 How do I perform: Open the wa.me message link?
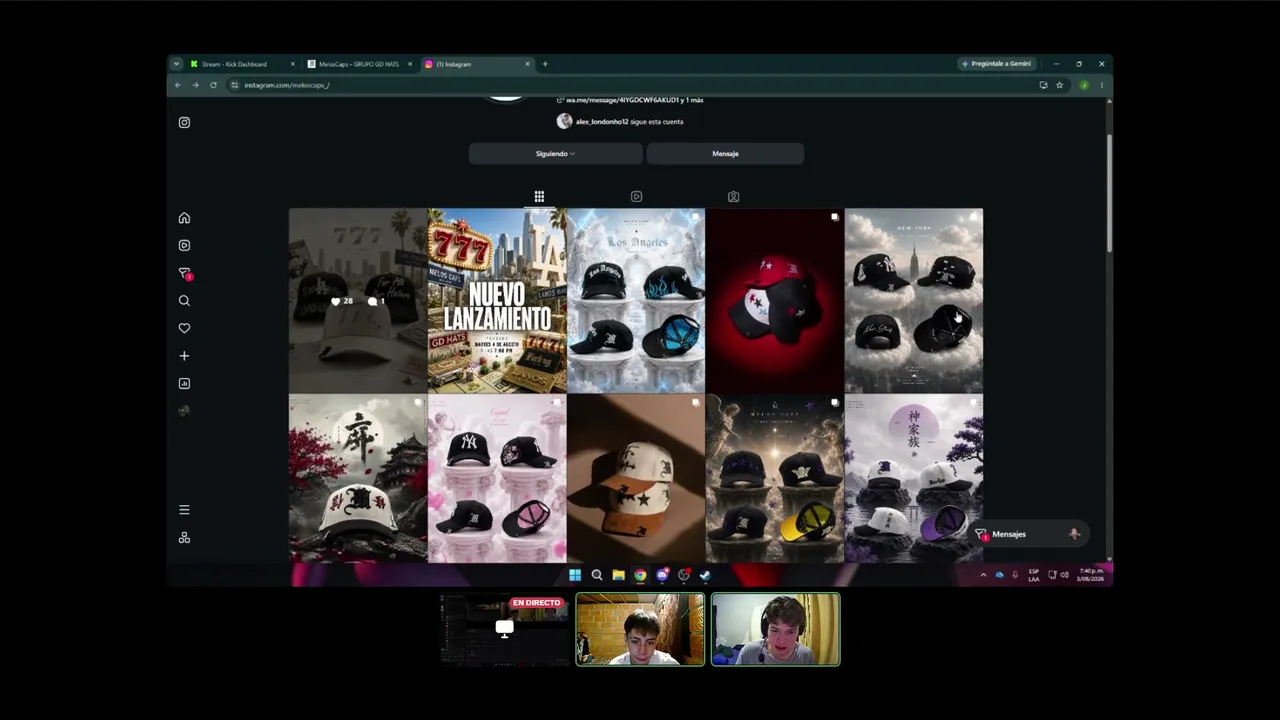tap(634, 100)
